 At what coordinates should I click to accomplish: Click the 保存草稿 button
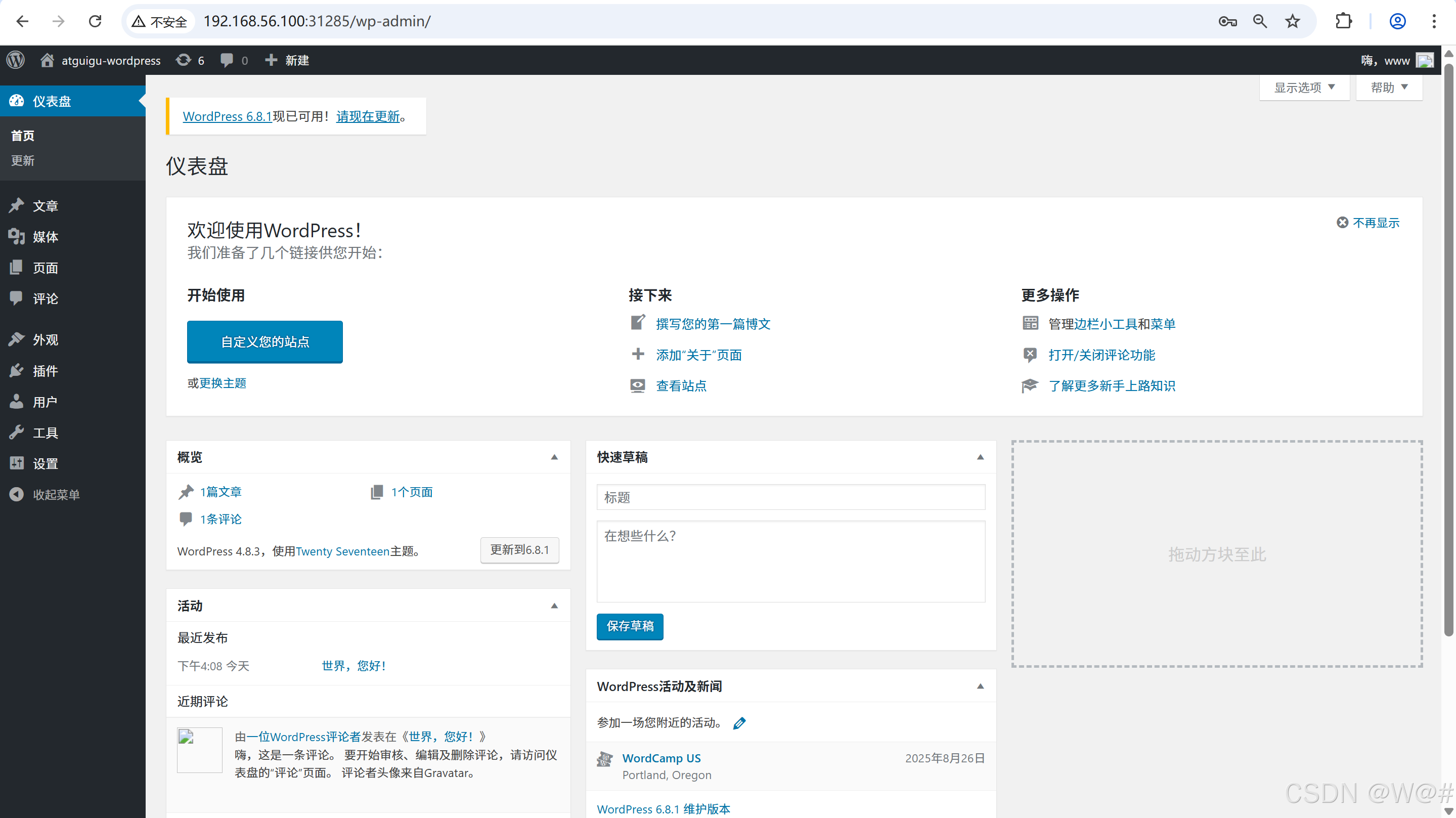click(x=630, y=626)
